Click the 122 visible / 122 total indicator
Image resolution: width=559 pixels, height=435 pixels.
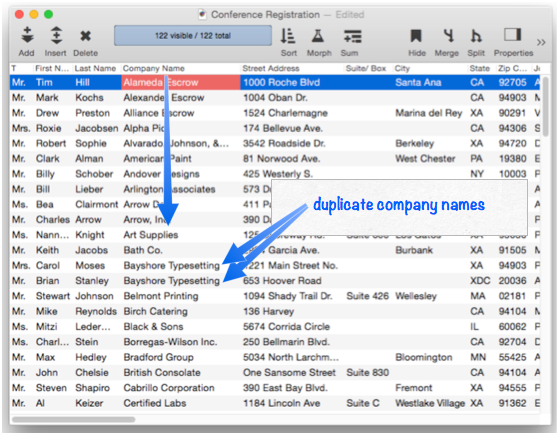pos(193,36)
